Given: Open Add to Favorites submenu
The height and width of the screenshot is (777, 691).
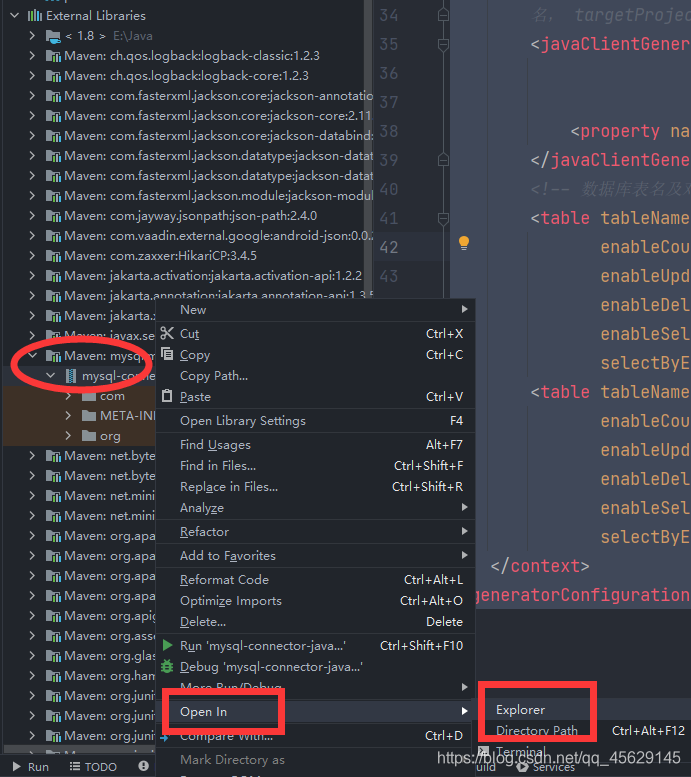Looking at the screenshot, I should point(315,555).
